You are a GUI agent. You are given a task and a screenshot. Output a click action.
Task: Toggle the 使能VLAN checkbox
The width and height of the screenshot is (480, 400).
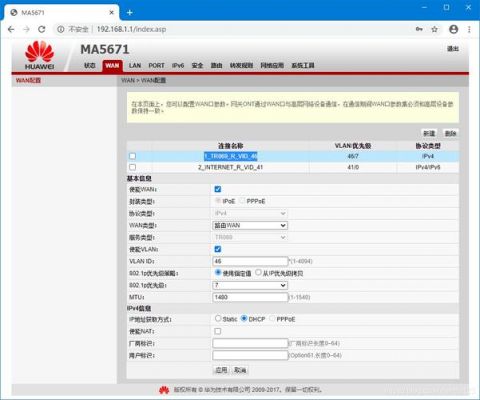(218, 249)
